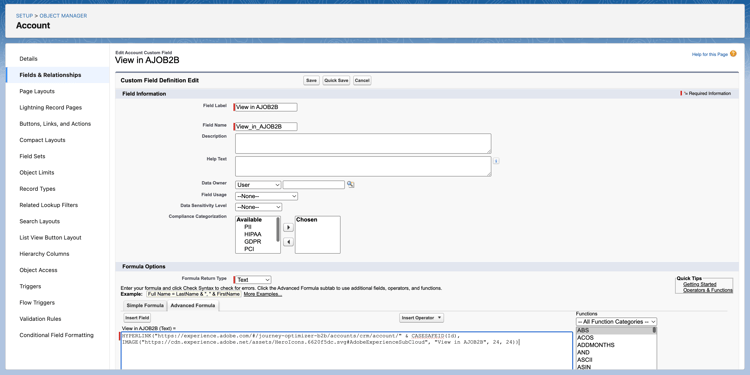The image size is (750, 375).
Task: Select HIPAA in Available compliance list
Action: coord(253,234)
